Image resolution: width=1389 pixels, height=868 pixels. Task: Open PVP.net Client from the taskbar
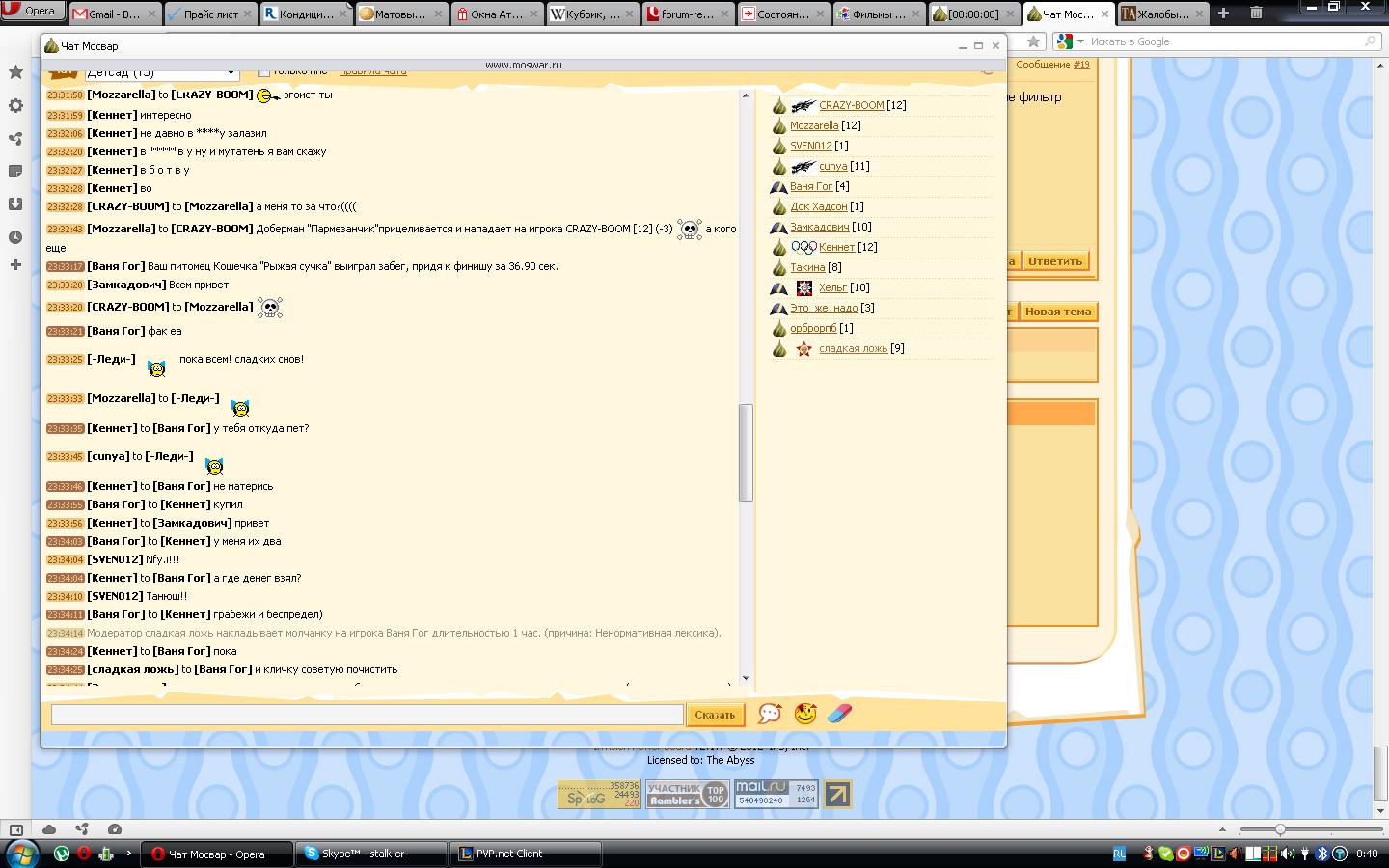(527, 854)
